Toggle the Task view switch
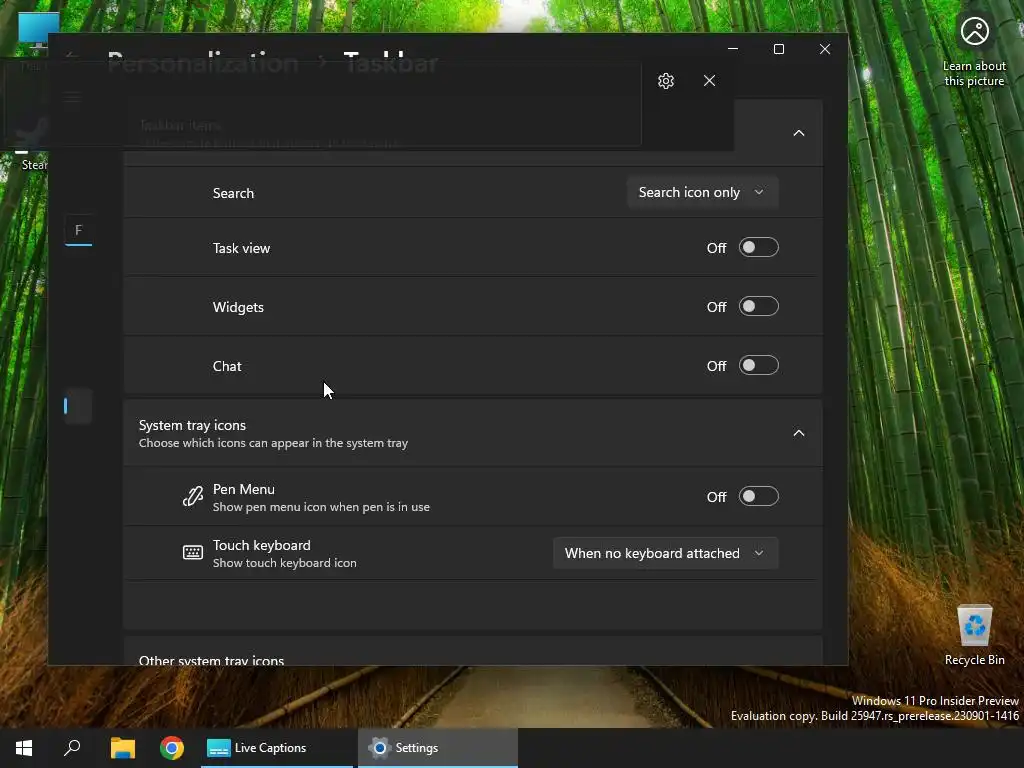1024x768 pixels. (x=758, y=248)
